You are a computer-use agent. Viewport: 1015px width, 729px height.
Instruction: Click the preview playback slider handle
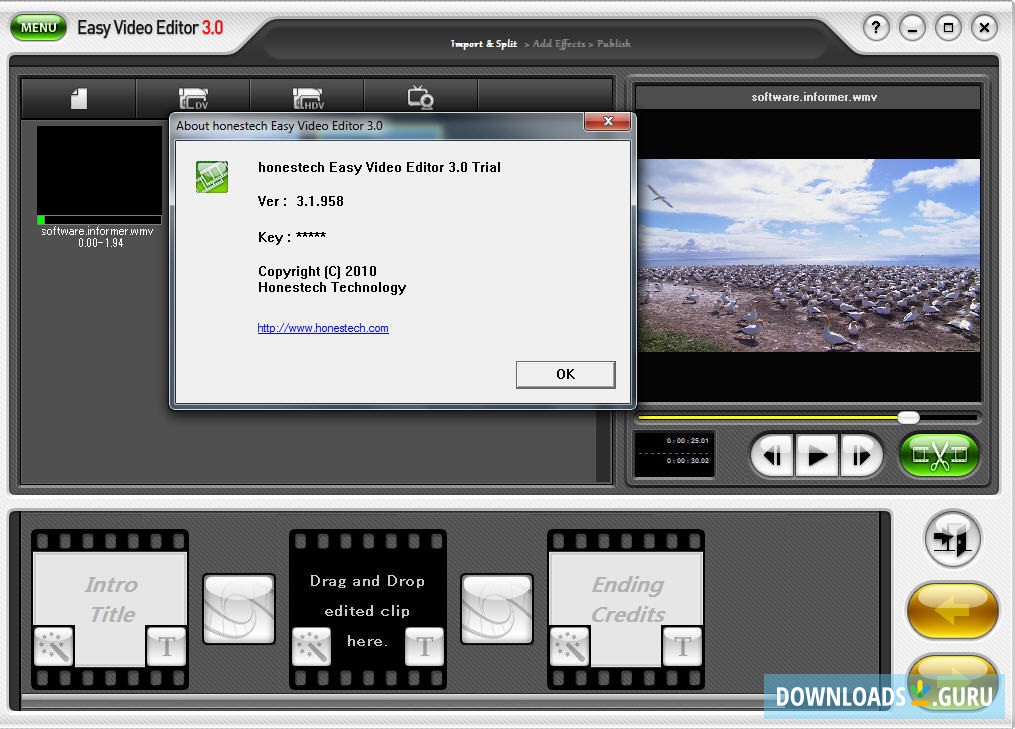(908, 417)
